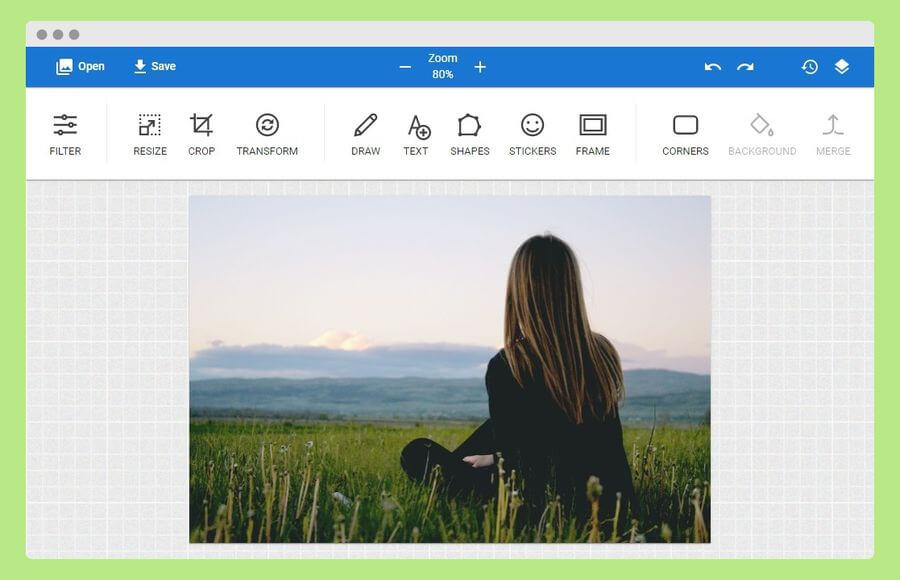Open the Transform tool

pos(267,135)
